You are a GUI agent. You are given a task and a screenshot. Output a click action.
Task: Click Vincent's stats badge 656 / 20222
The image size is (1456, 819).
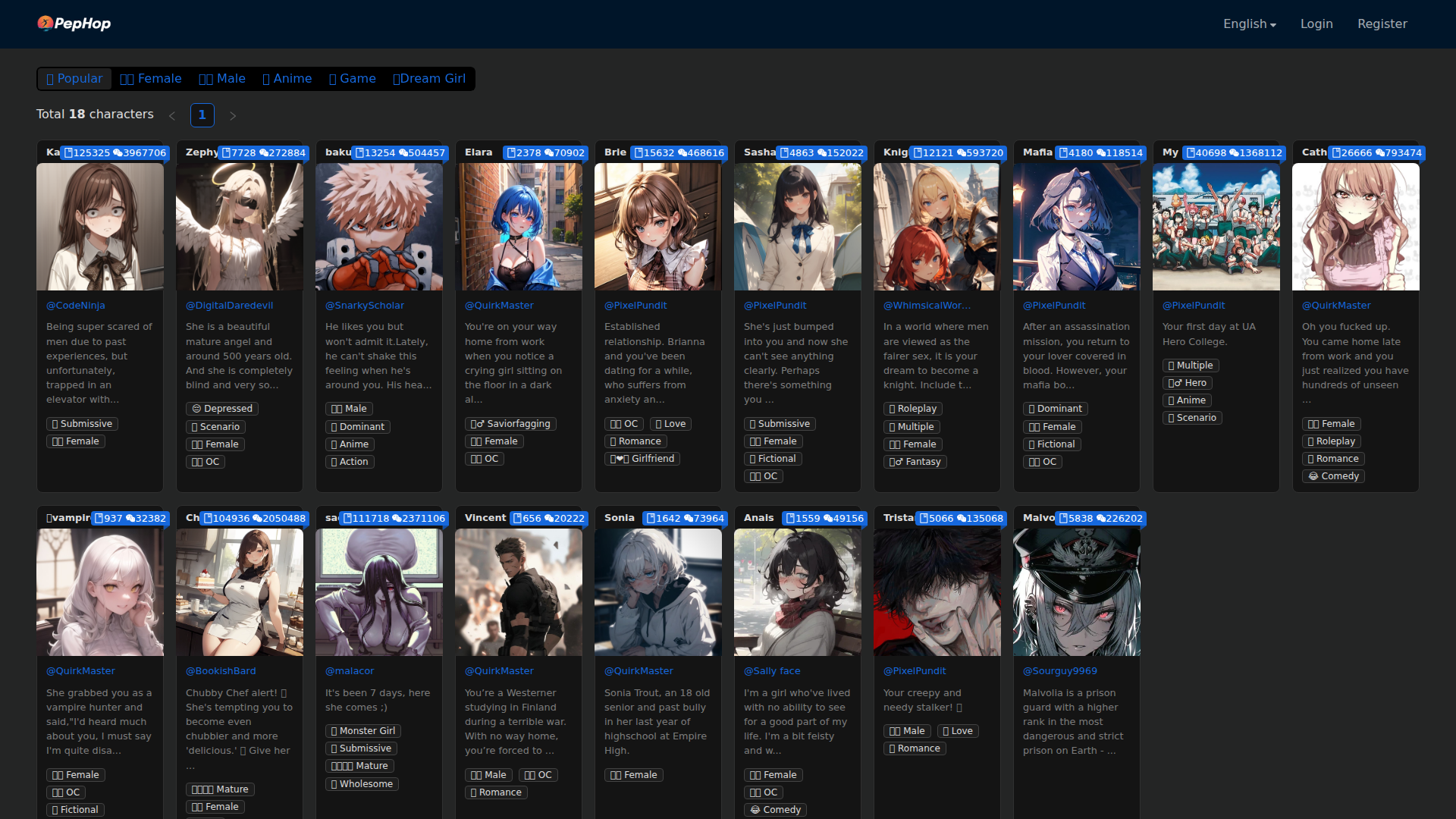pos(548,519)
